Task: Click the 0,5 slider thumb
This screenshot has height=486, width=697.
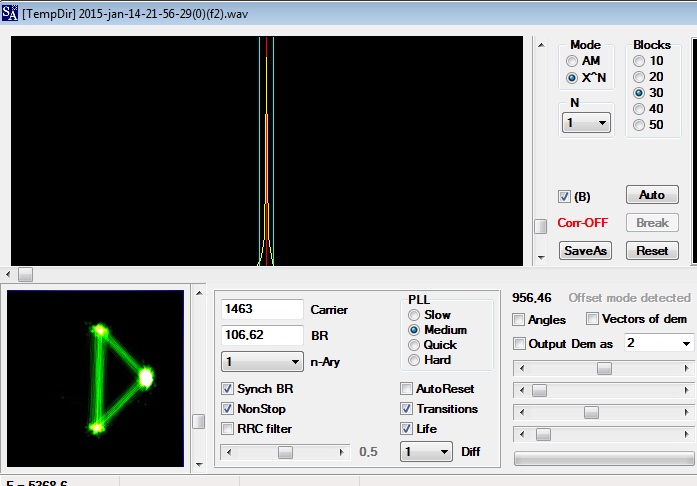Action: (x=285, y=452)
